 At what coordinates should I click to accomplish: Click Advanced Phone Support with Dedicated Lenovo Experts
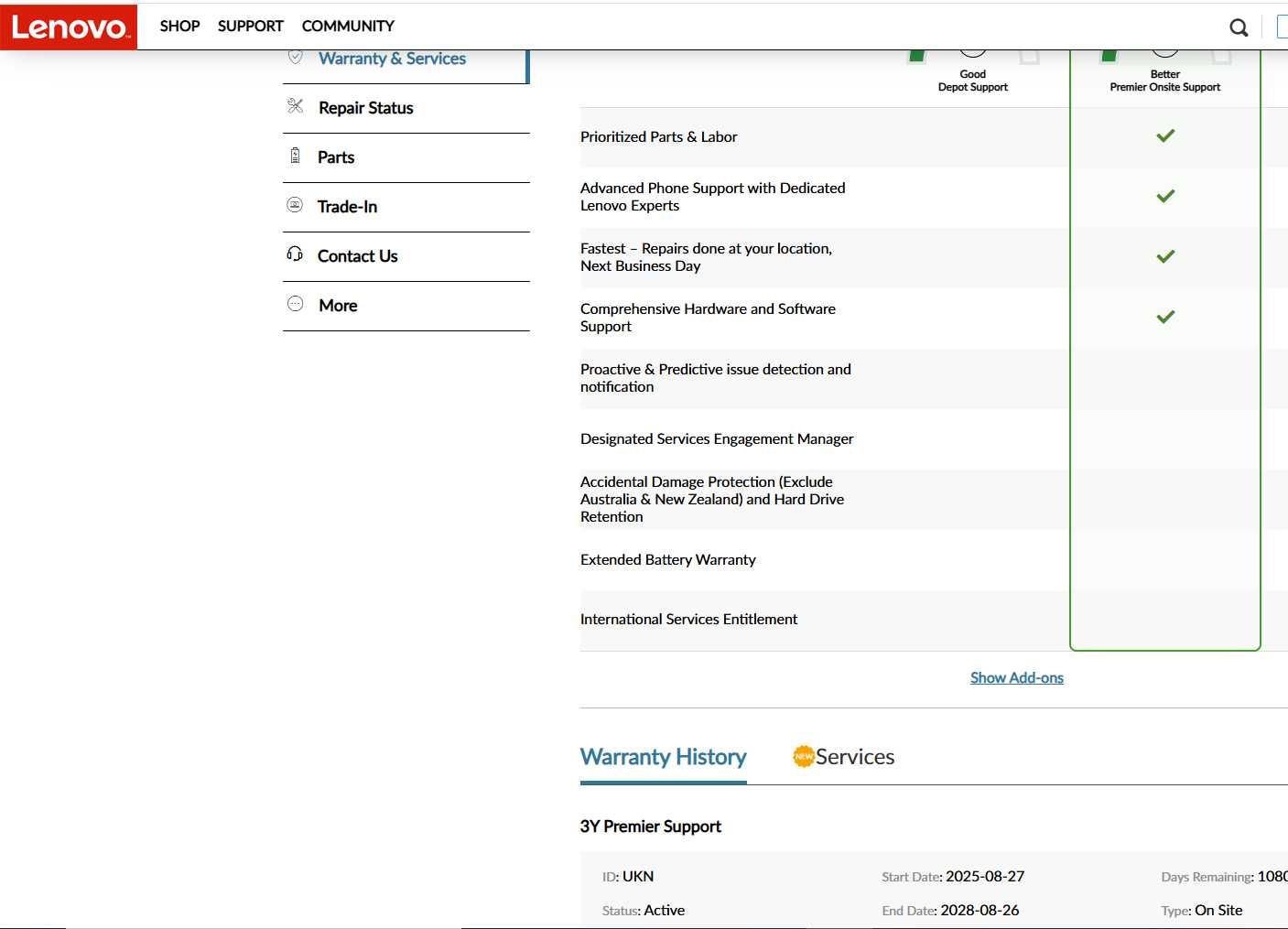[x=713, y=197]
